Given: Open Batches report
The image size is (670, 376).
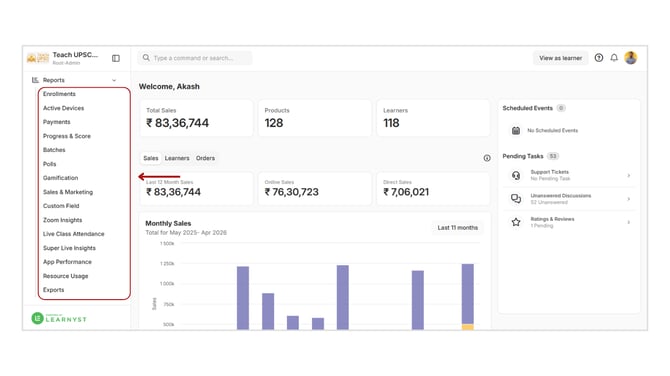Looking at the screenshot, I should pyautogui.click(x=54, y=150).
